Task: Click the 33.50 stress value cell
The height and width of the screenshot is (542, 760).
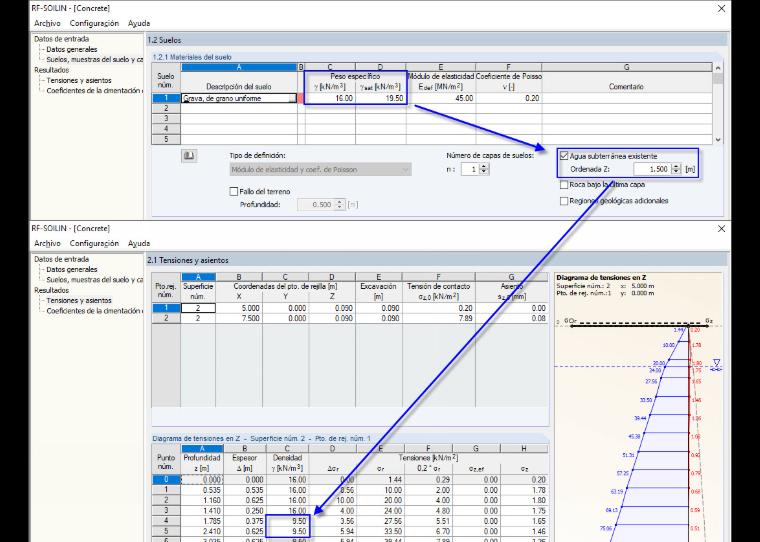Action: click(380, 531)
